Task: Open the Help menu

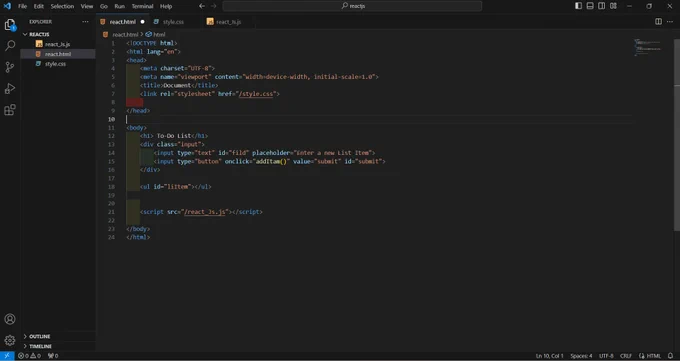Action: (166, 6)
